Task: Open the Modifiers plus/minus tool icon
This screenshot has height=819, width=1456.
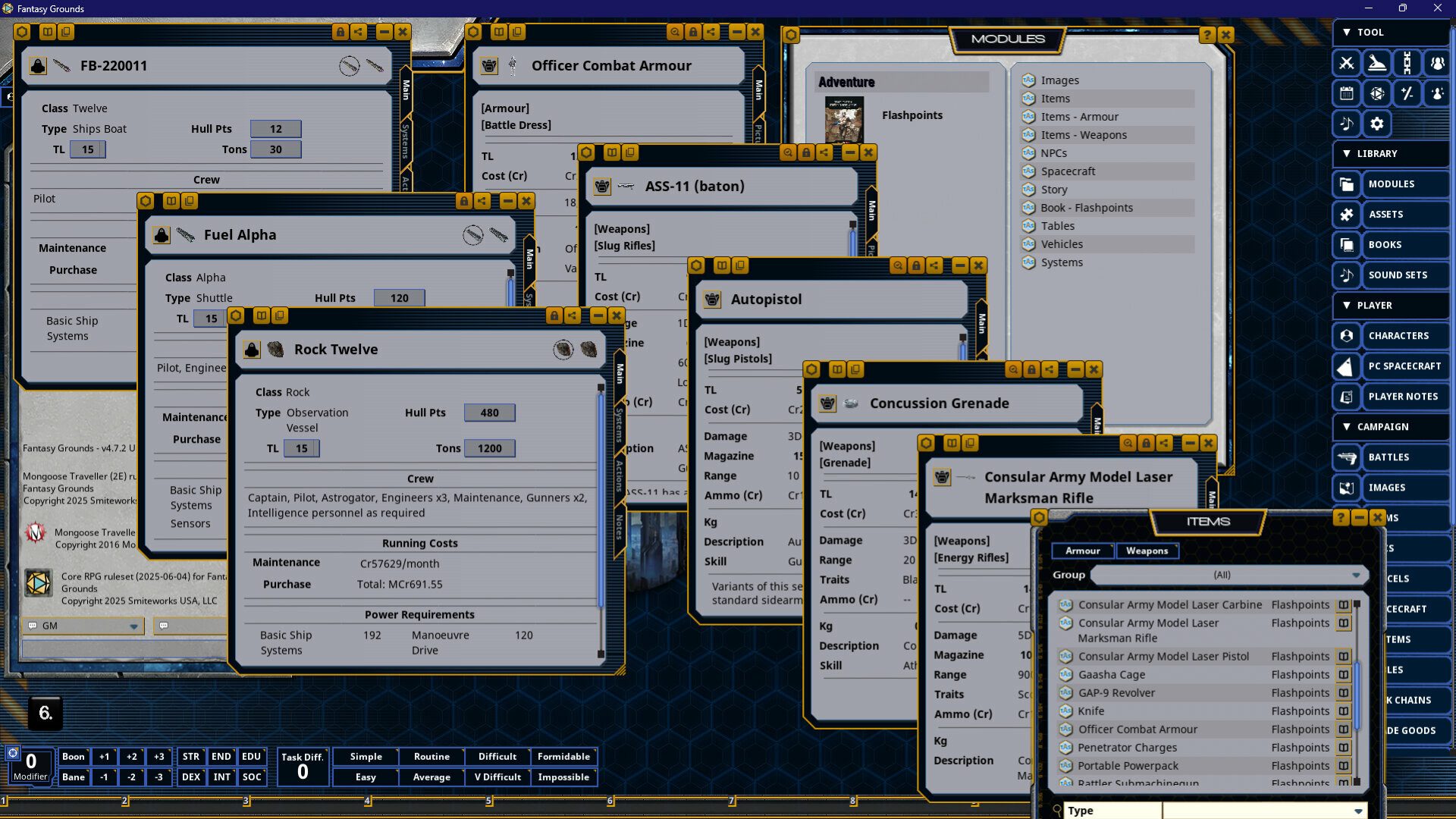Action: 1407,93
